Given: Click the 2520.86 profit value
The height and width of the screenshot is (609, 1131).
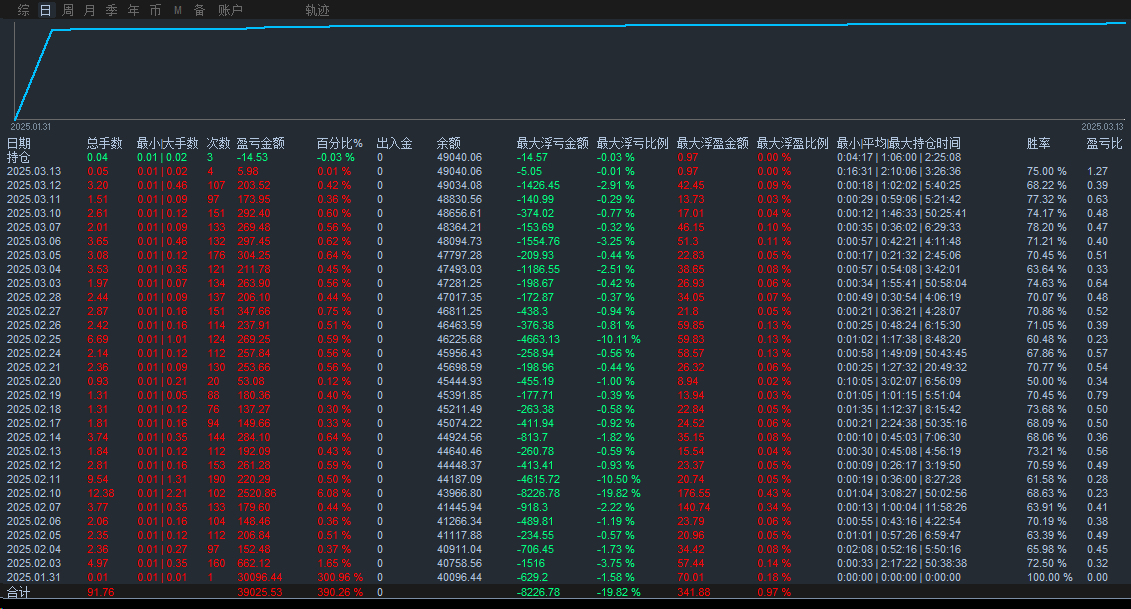Looking at the screenshot, I should click(x=257, y=494).
